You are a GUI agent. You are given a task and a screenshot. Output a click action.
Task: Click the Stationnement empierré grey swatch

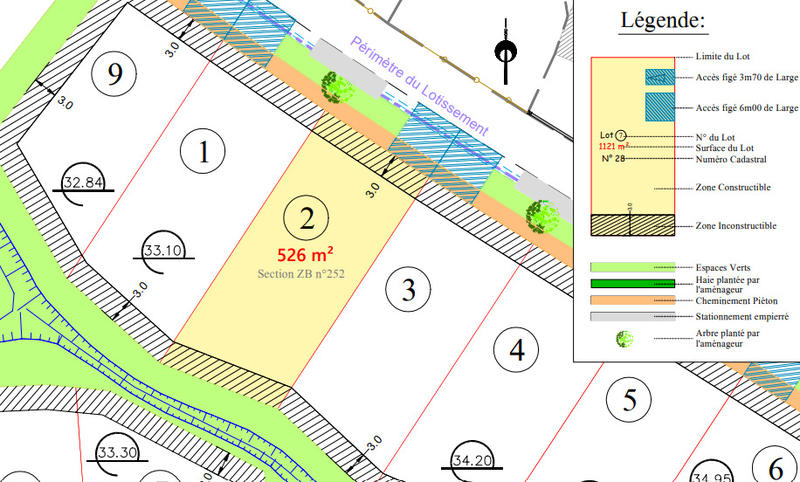tap(625, 316)
